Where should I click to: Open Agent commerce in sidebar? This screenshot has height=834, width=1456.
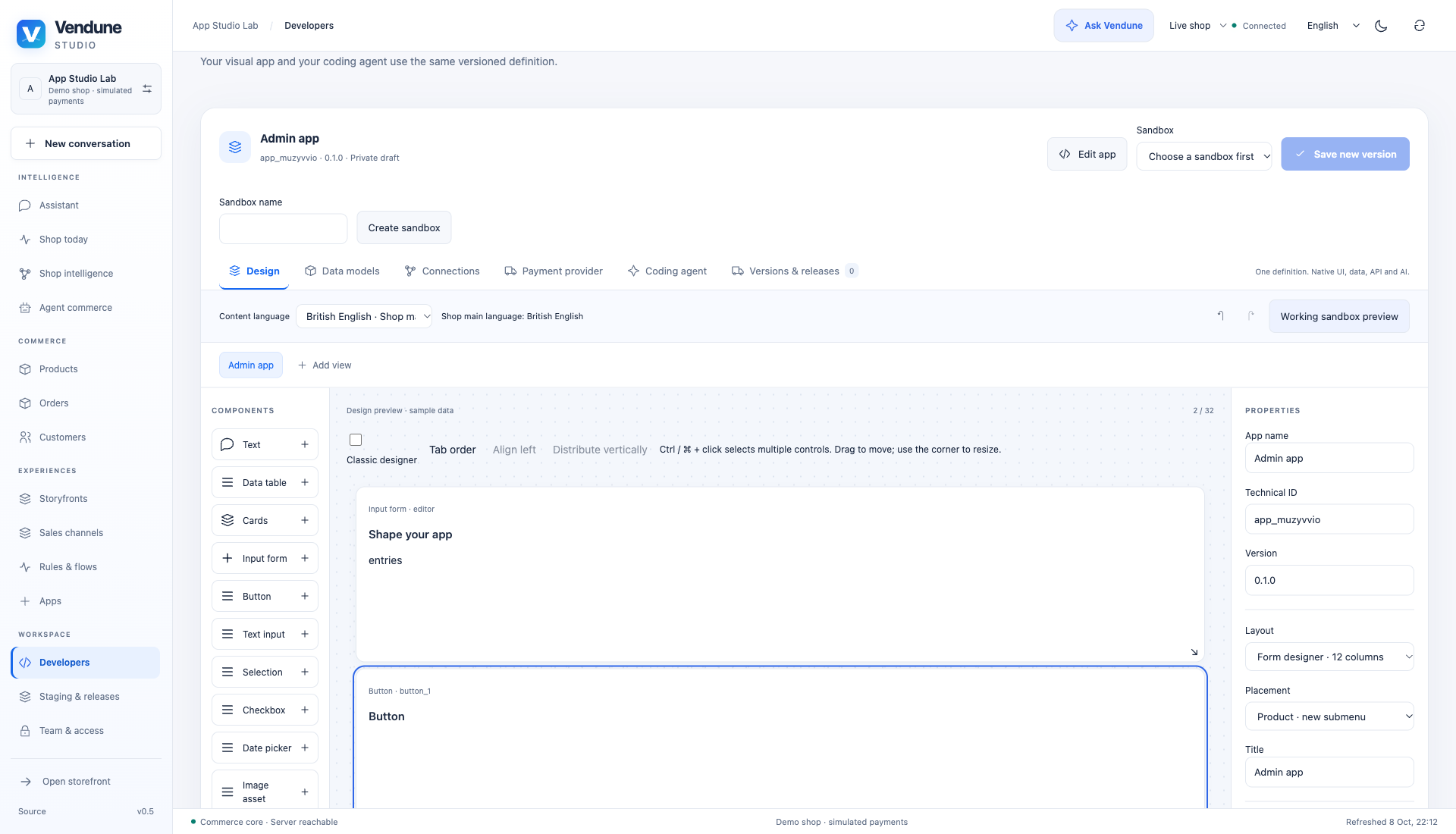click(85, 308)
